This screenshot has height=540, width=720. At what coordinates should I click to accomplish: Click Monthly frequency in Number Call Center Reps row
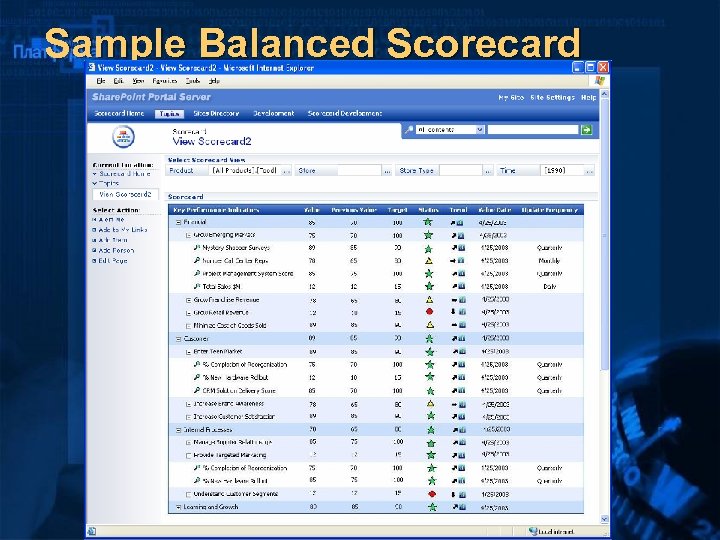point(549,261)
